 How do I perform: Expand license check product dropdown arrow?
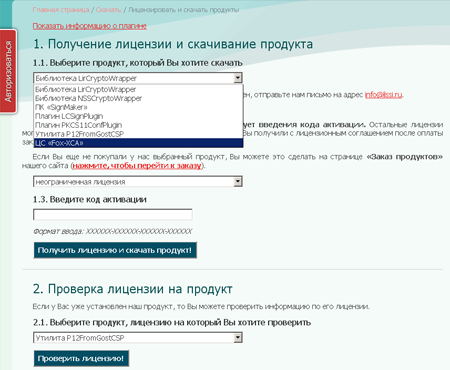point(238,338)
